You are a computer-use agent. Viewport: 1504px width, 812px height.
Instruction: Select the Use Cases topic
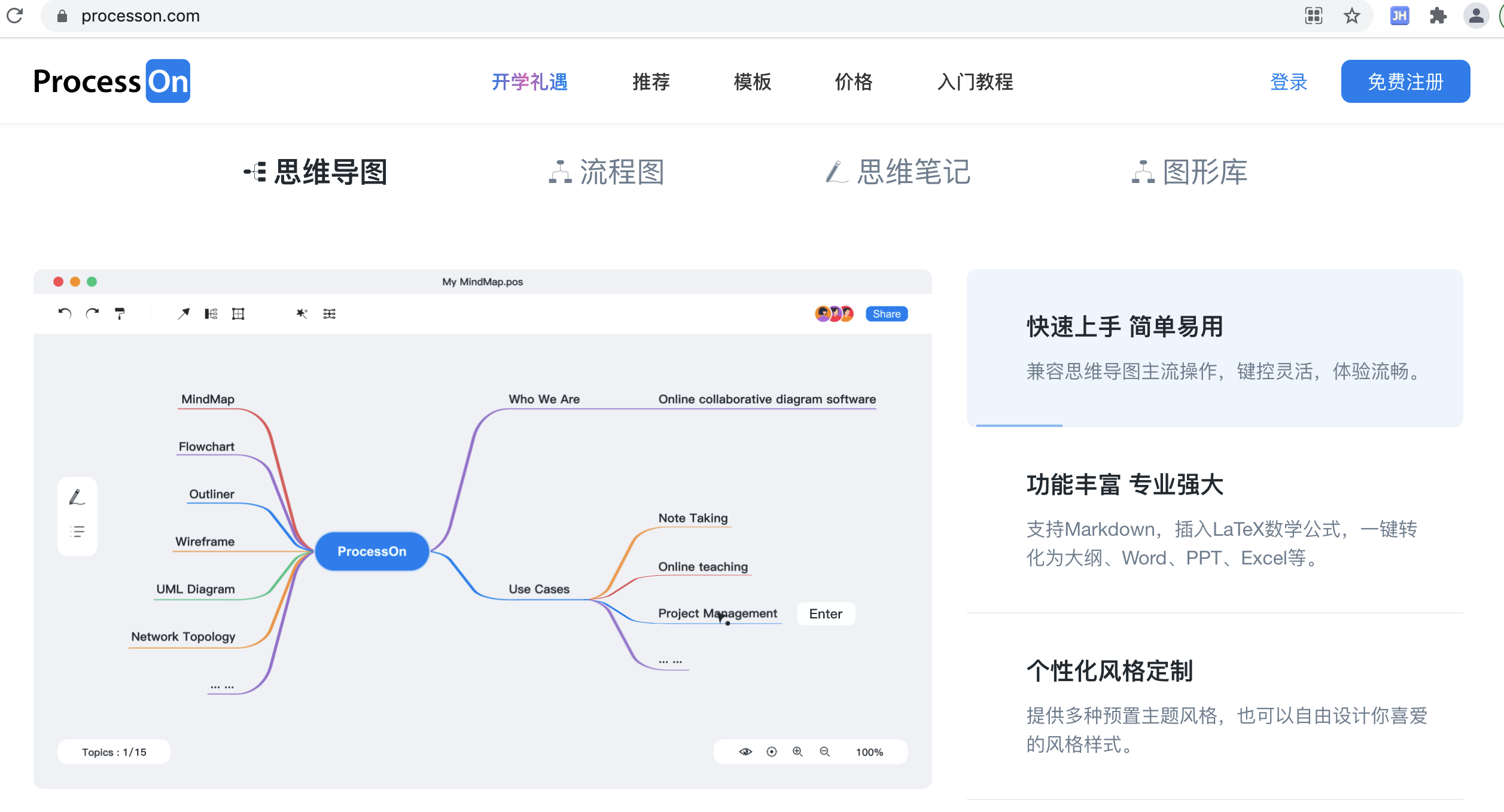pyautogui.click(x=539, y=589)
